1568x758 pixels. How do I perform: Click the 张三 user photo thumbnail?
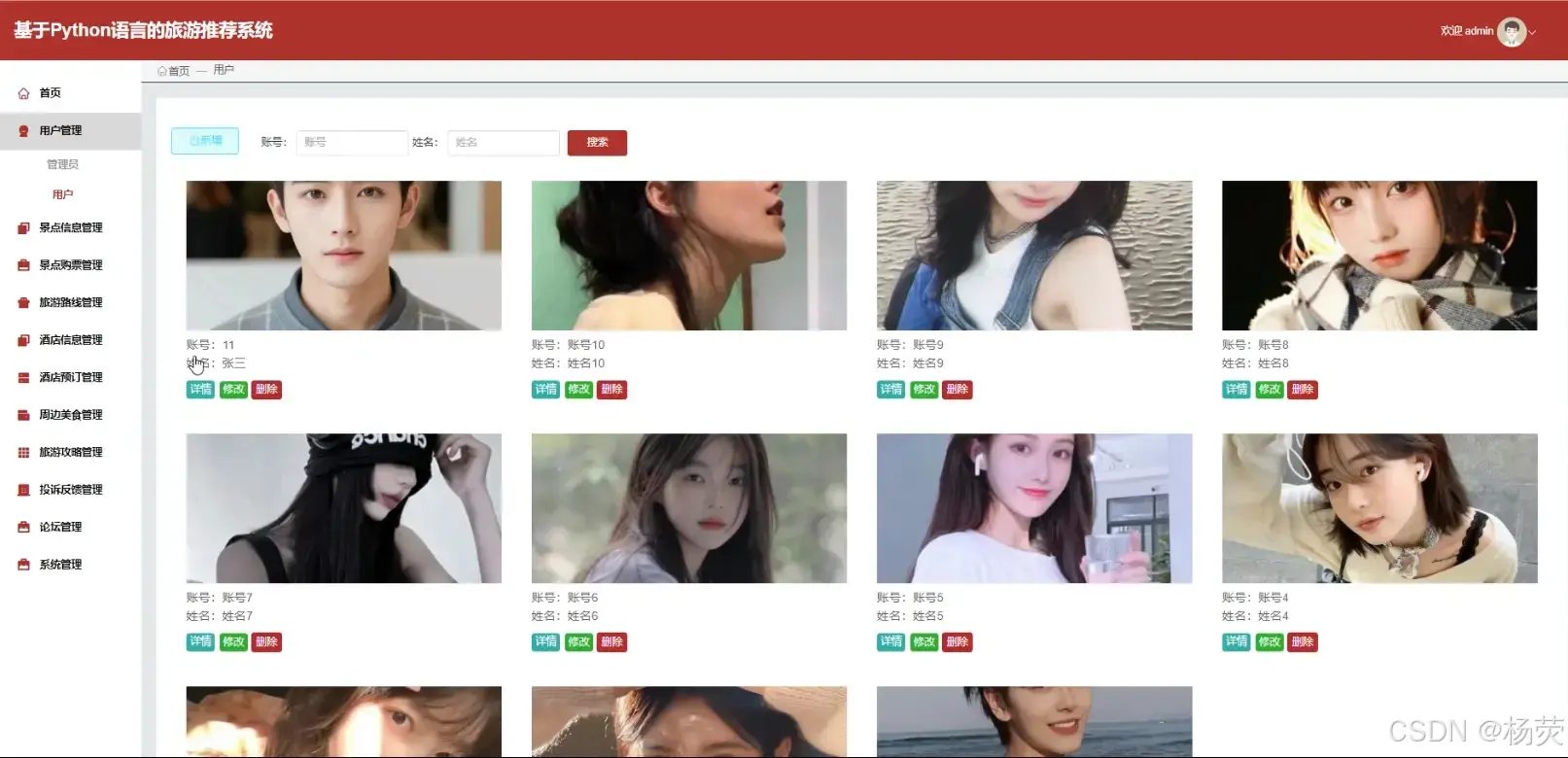pyautogui.click(x=344, y=256)
